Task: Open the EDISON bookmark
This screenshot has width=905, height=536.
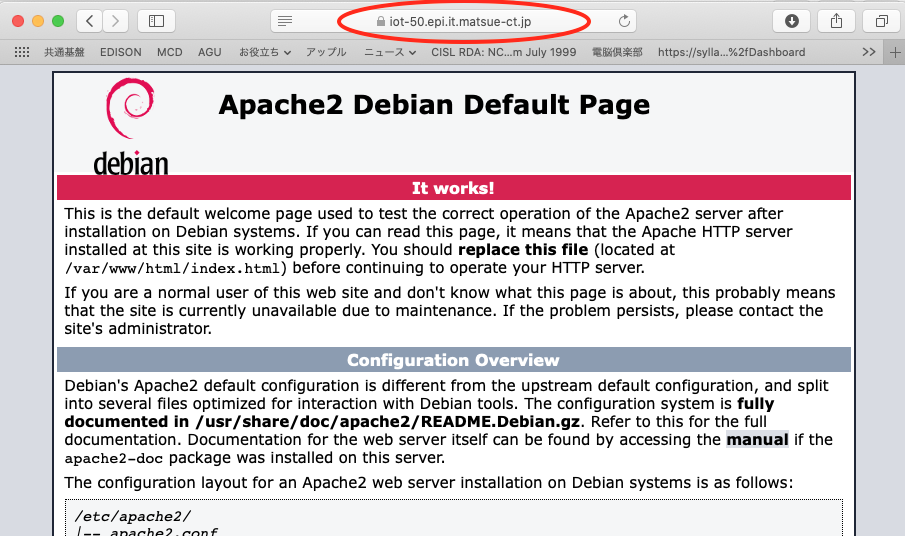Action: click(121, 52)
